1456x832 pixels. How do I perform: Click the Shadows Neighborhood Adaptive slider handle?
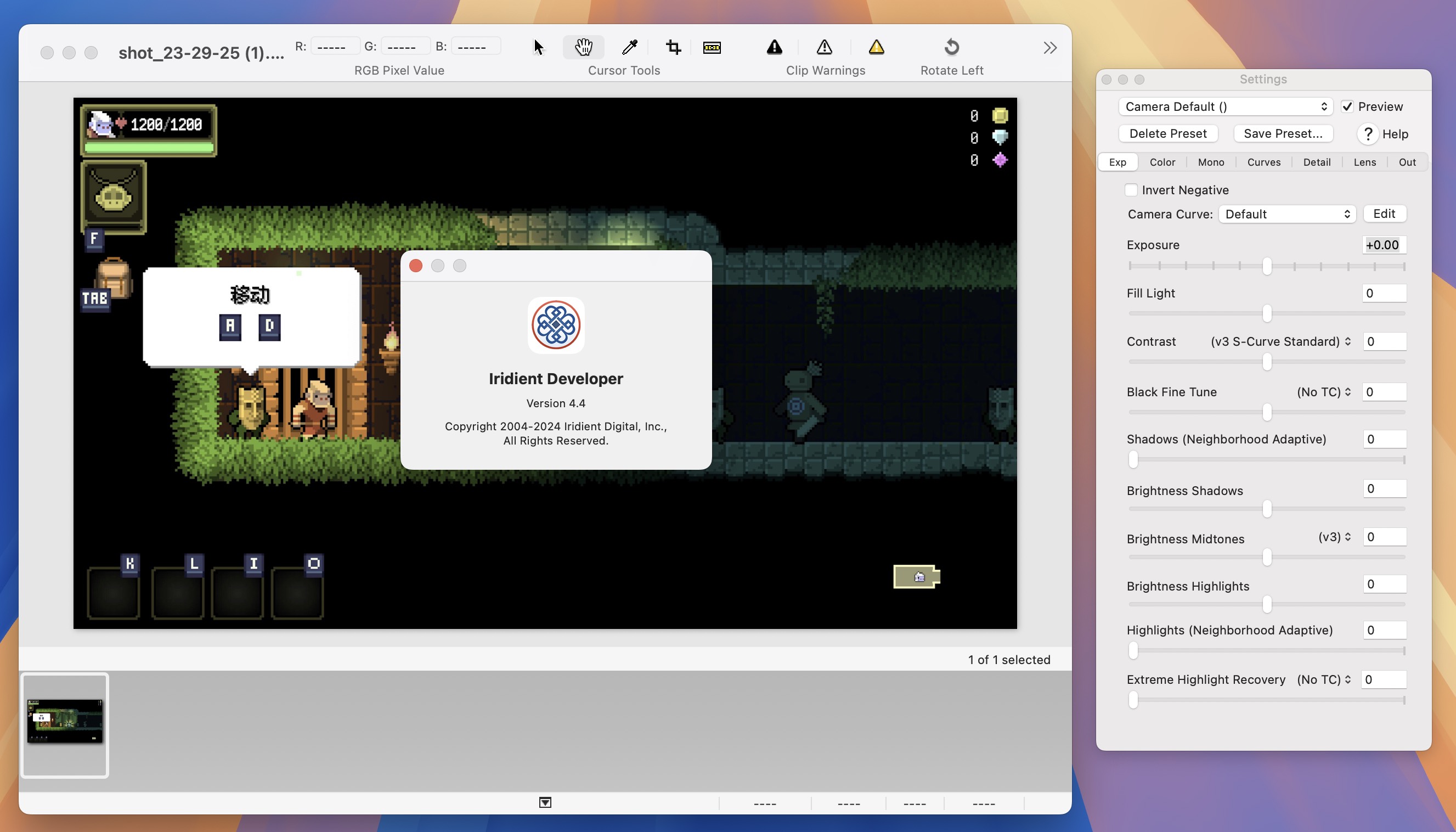1133,459
